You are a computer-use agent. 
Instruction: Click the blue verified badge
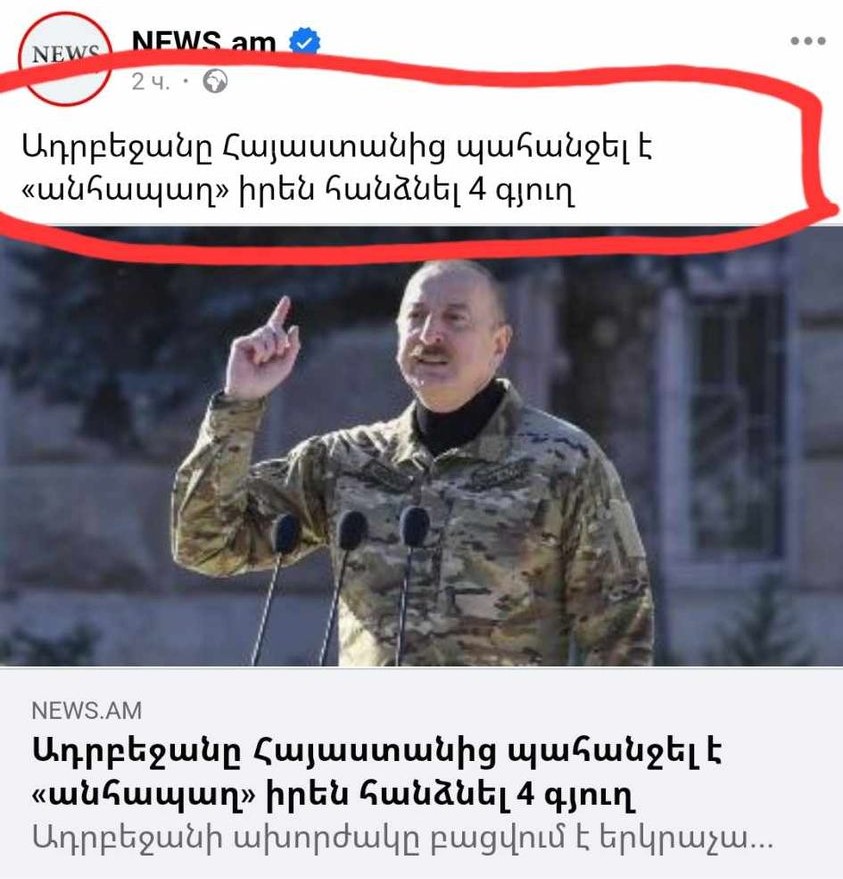[x=304, y=43]
